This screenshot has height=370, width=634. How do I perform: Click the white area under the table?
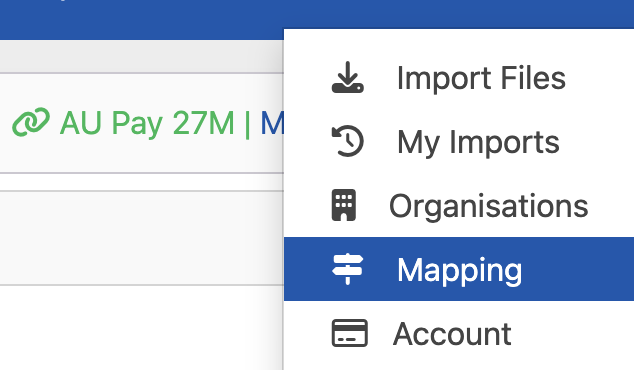click(142, 328)
